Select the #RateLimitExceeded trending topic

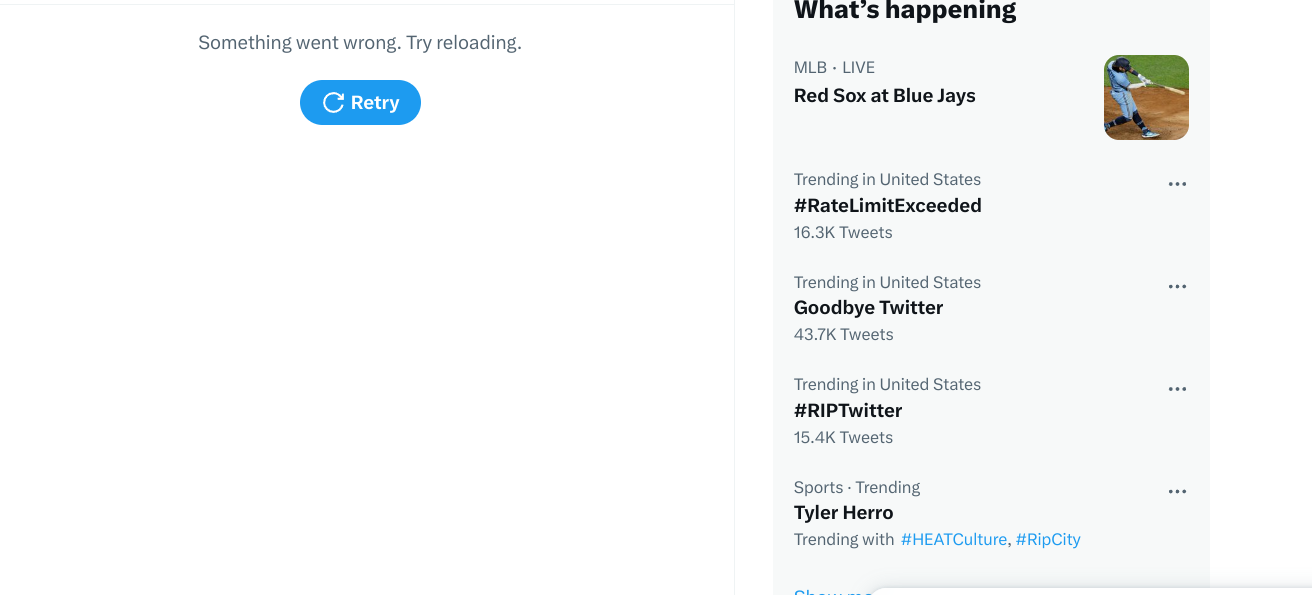coord(887,206)
